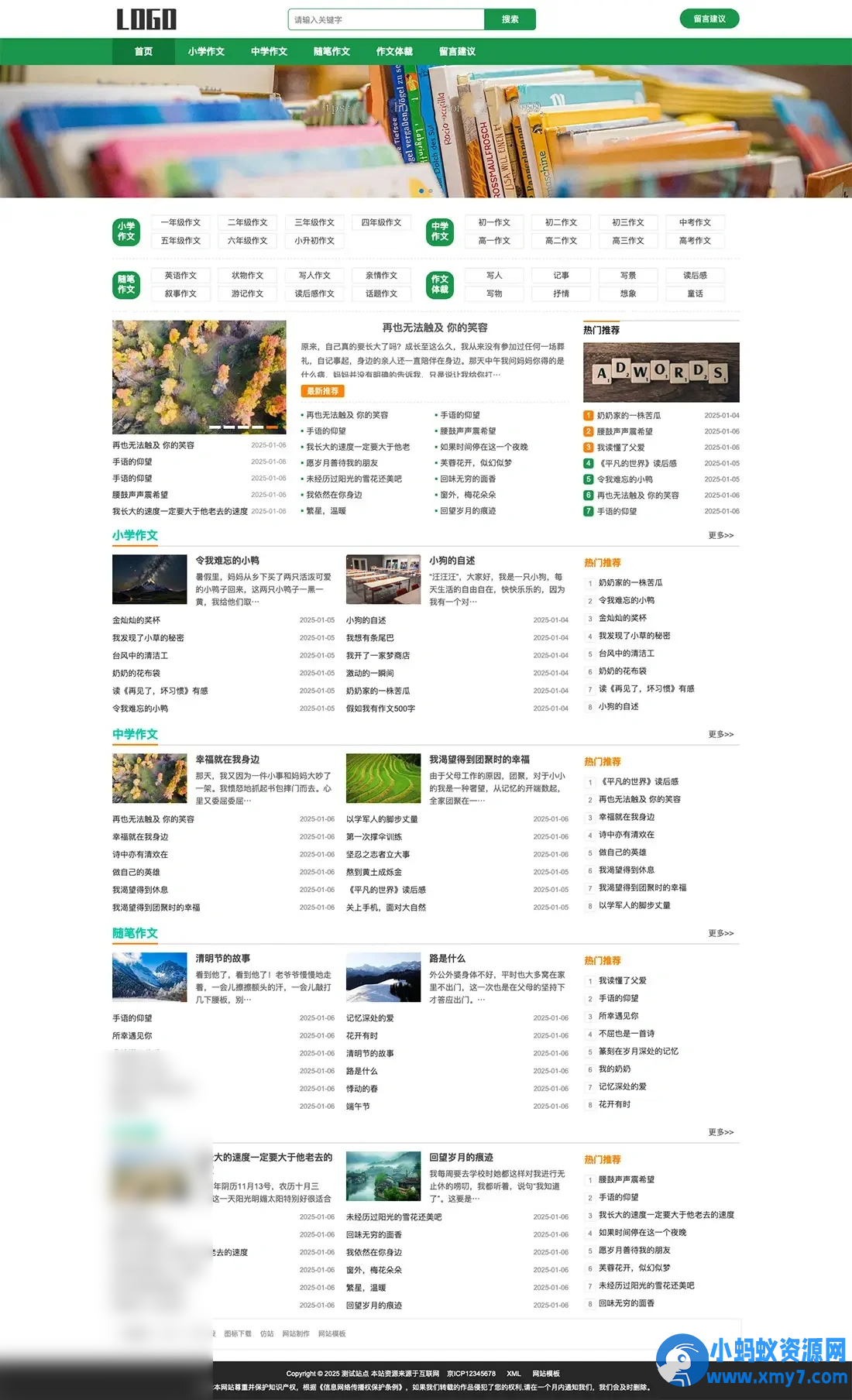
Task: Click starry night thumbnail of 令我难忘的小鸭
Action: 149,579
